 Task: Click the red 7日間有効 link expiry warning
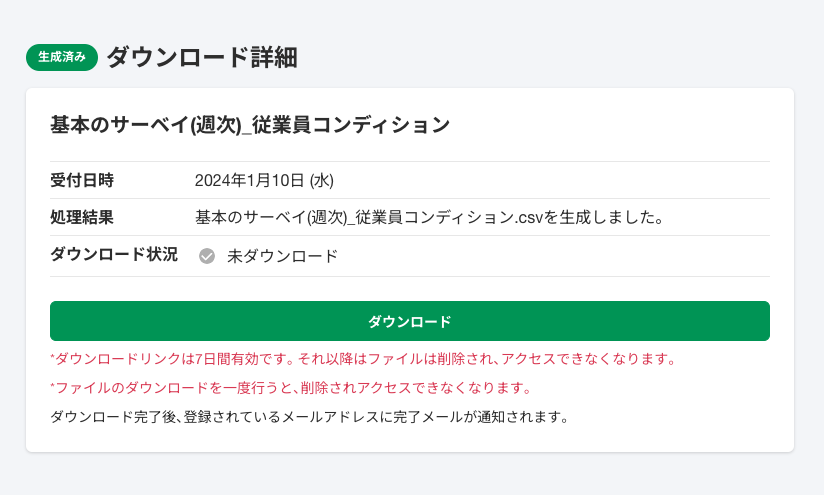tap(363, 359)
